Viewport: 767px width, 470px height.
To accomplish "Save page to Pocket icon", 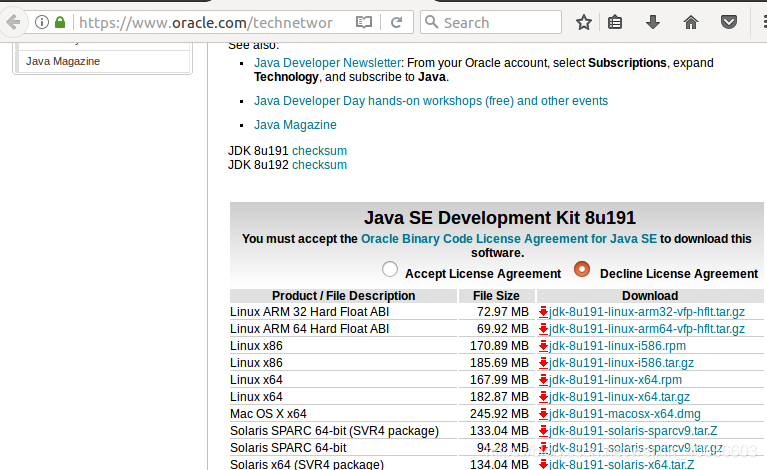I will 729,22.
